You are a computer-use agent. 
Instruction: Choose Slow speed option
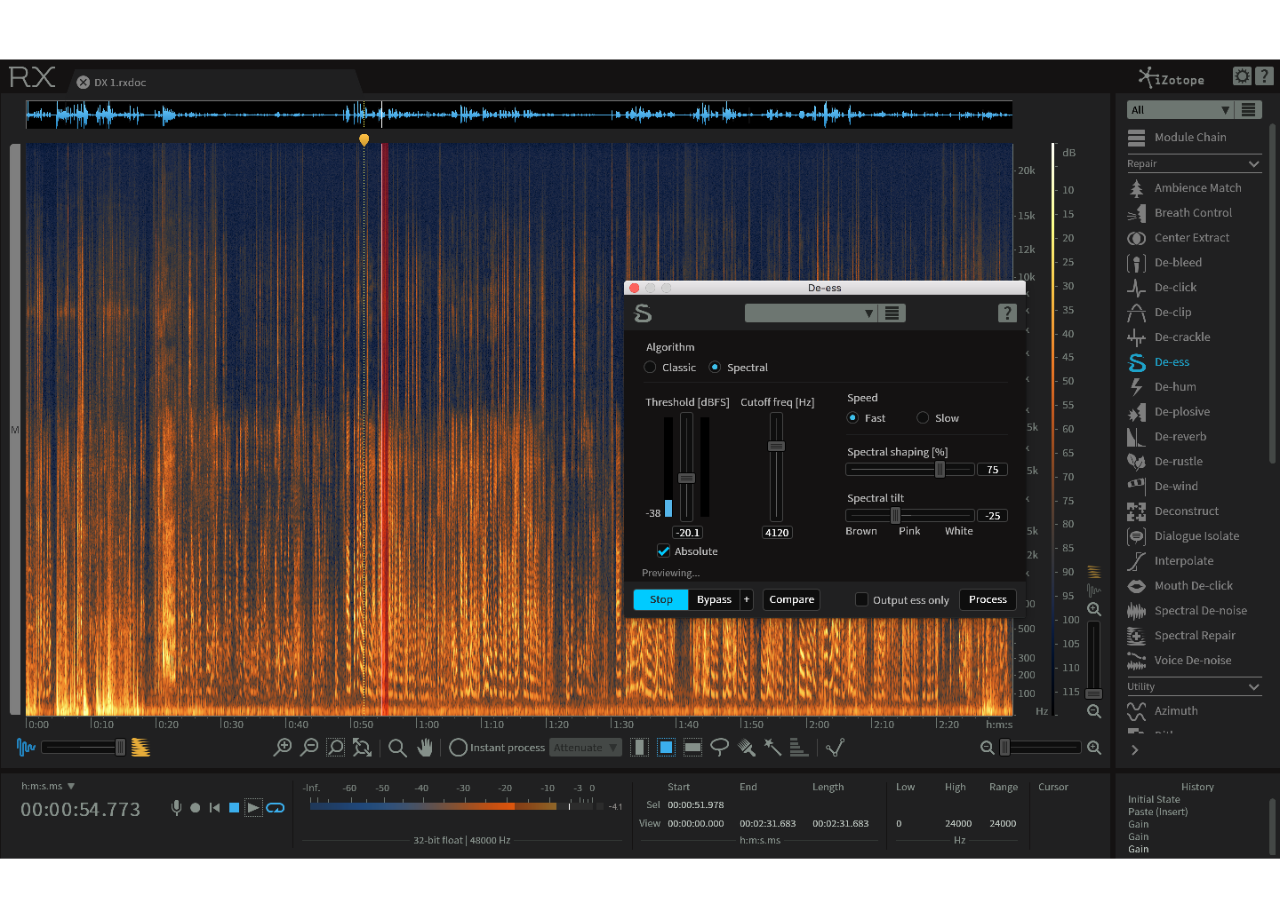[923, 418]
